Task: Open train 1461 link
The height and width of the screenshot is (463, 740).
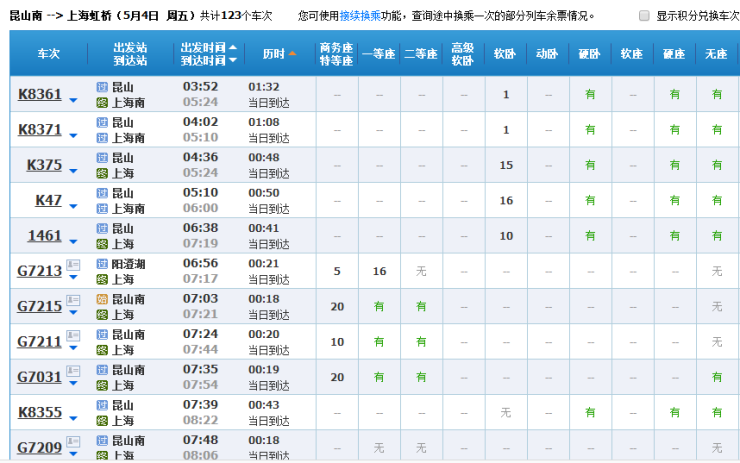Action: 44,236
